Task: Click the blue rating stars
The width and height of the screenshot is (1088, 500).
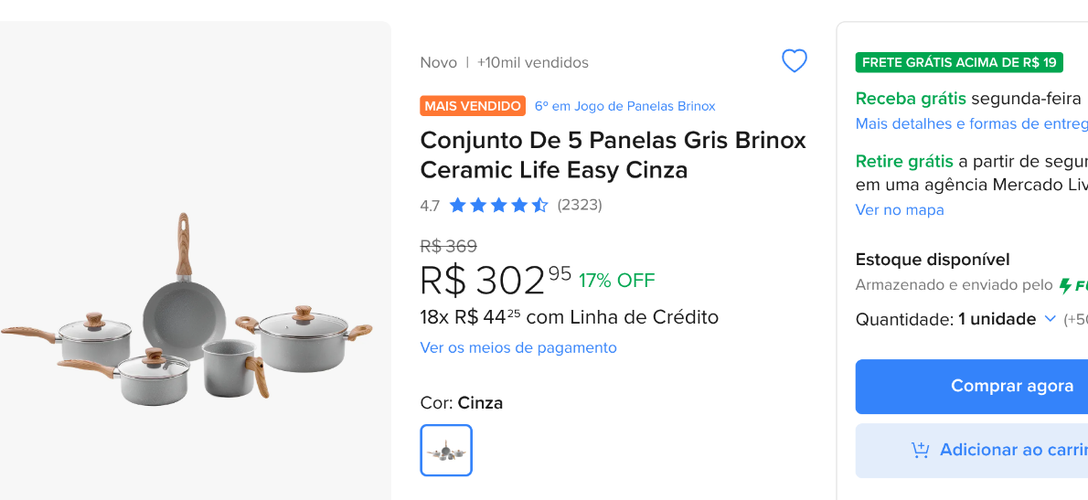Action: coord(498,205)
